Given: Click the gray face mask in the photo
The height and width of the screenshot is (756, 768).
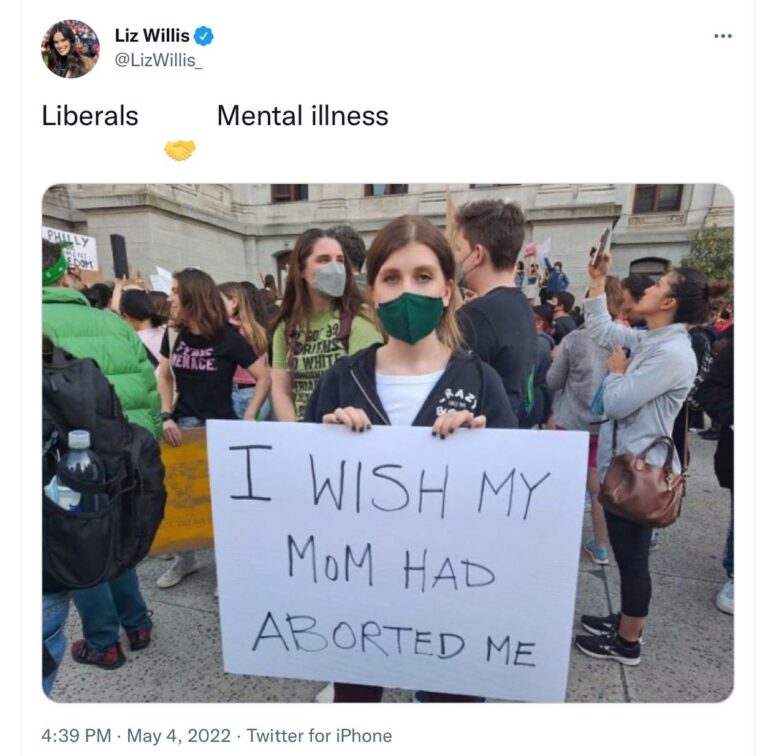Looking at the screenshot, I should tap(329, 280).
